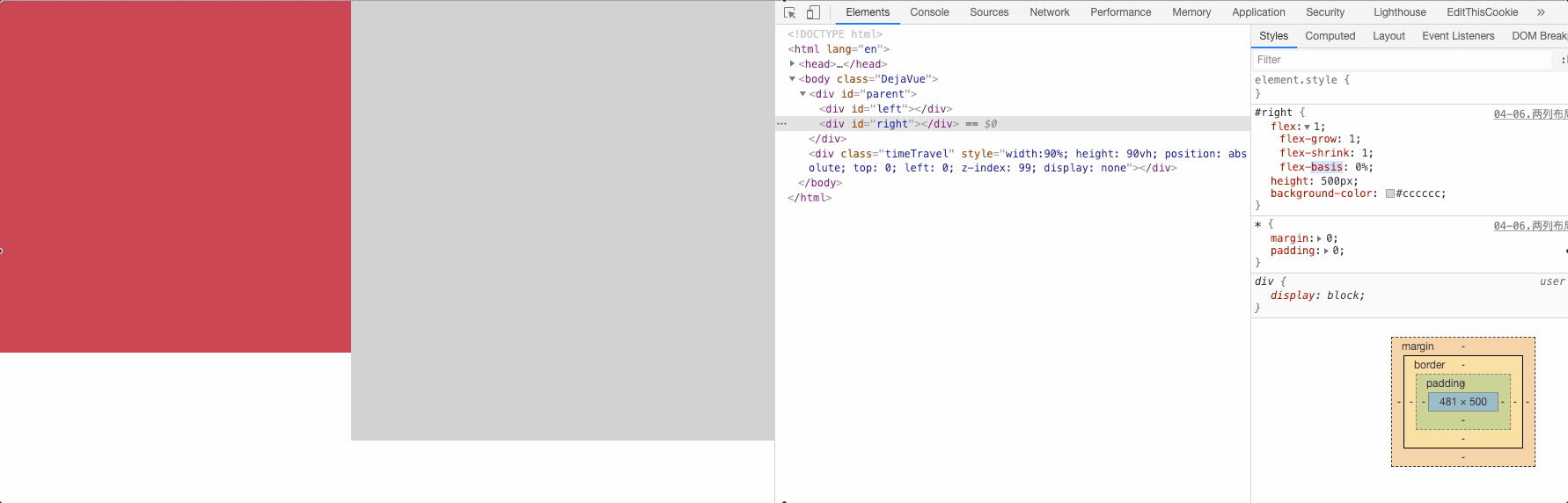
Task: Collapse the flex shorthand property triangle
Action: (x=1307, y=128)
